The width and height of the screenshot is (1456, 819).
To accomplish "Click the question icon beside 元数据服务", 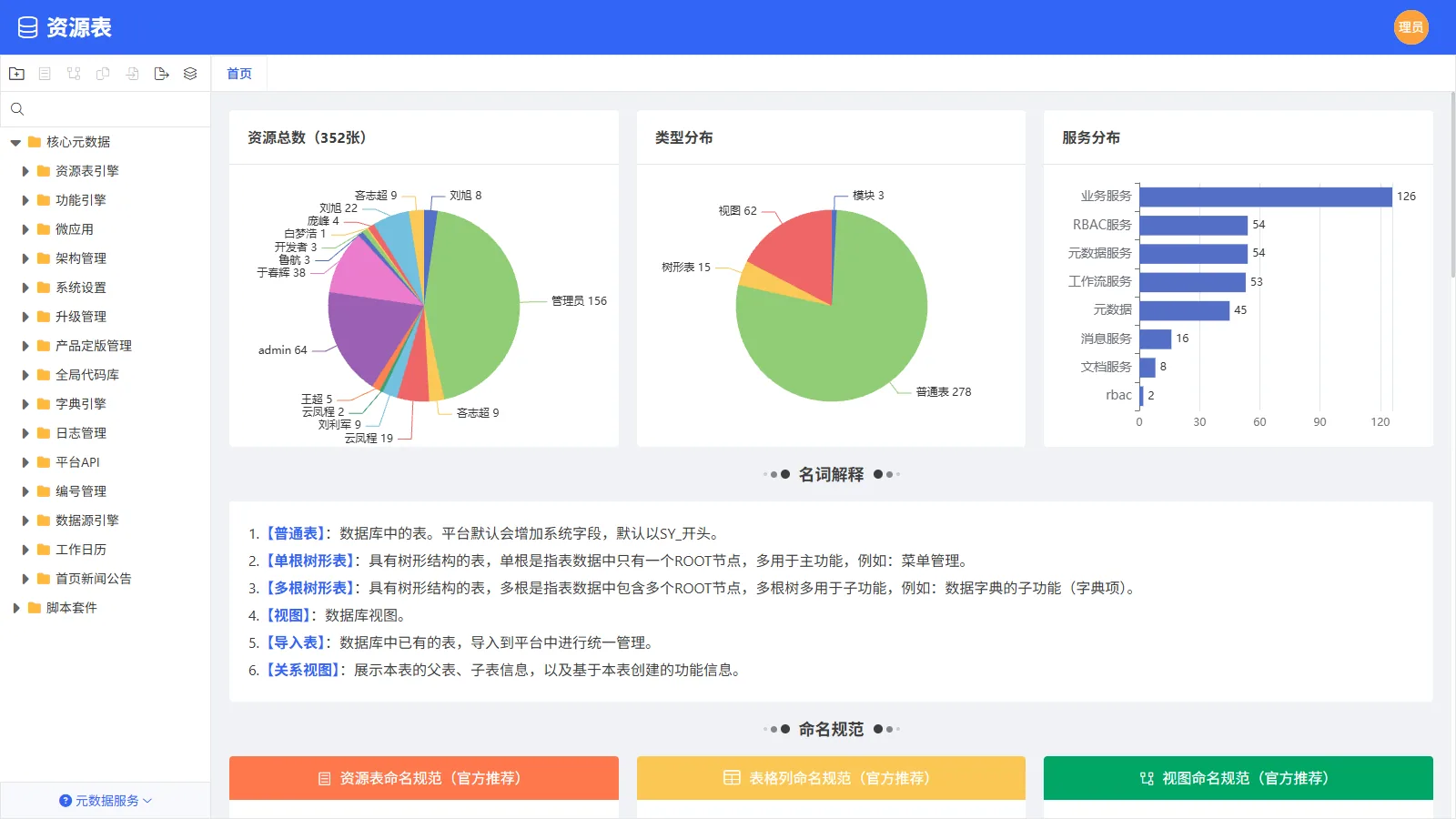I will 66,801.
